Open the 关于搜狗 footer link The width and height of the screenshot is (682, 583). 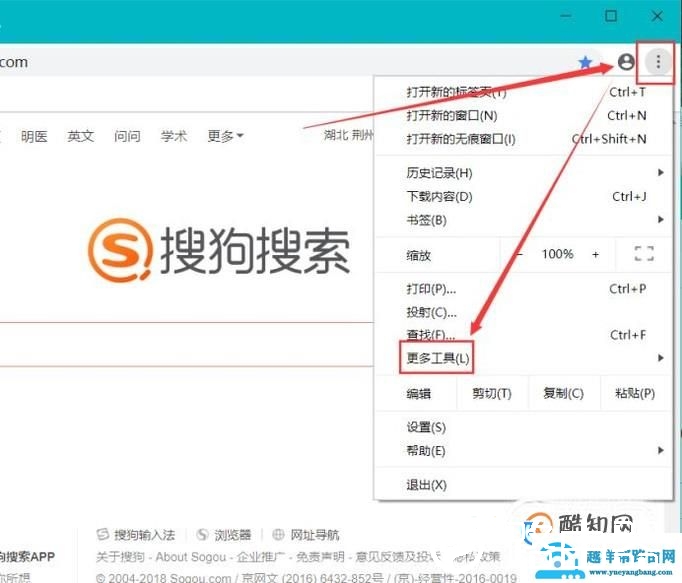click(120, 557)
